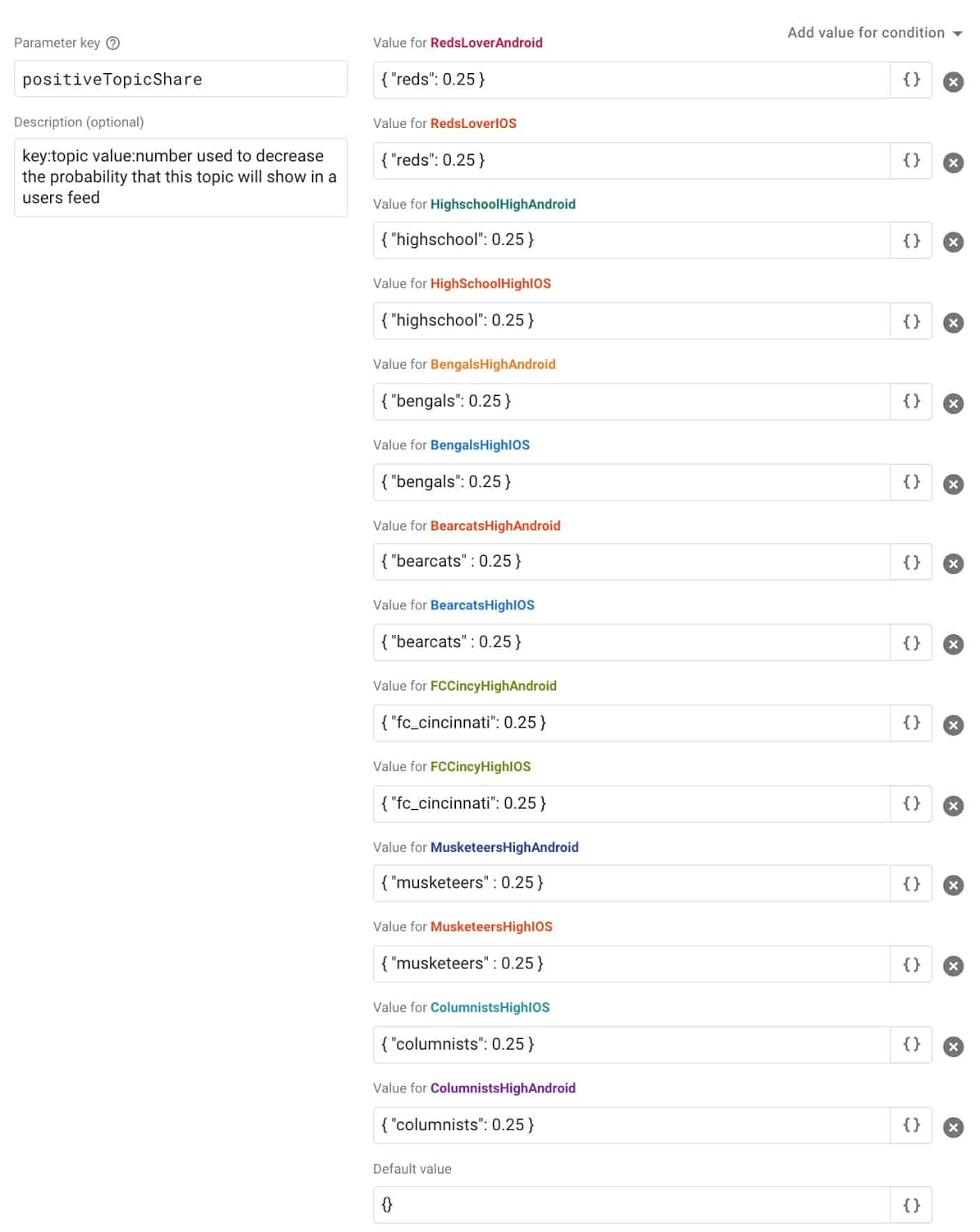980x1232 pixels.
Task: Open JSON editor for BengalsHighAndroid value
Action: pyautogui.click(x=911, y=402)
